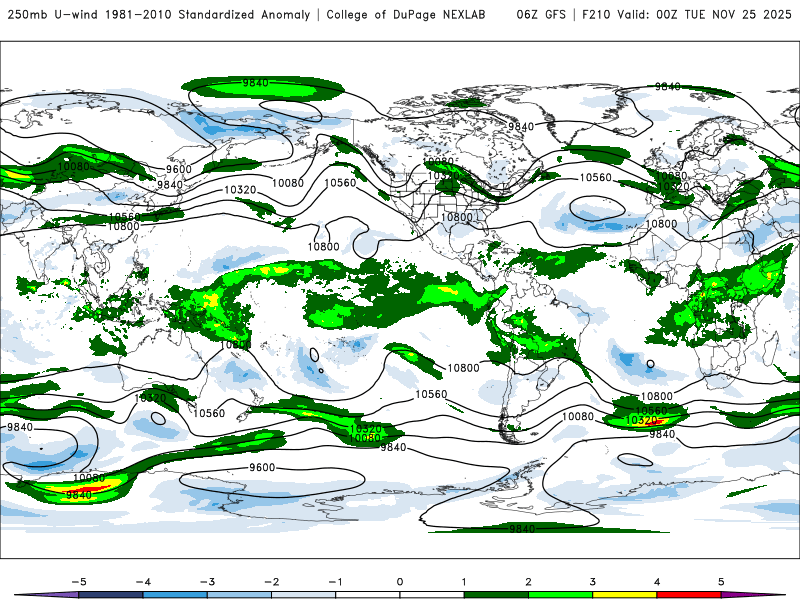Click the '2' tick label on the colorbar
Viewport: 800px width, 600px height.
[528, 582]
